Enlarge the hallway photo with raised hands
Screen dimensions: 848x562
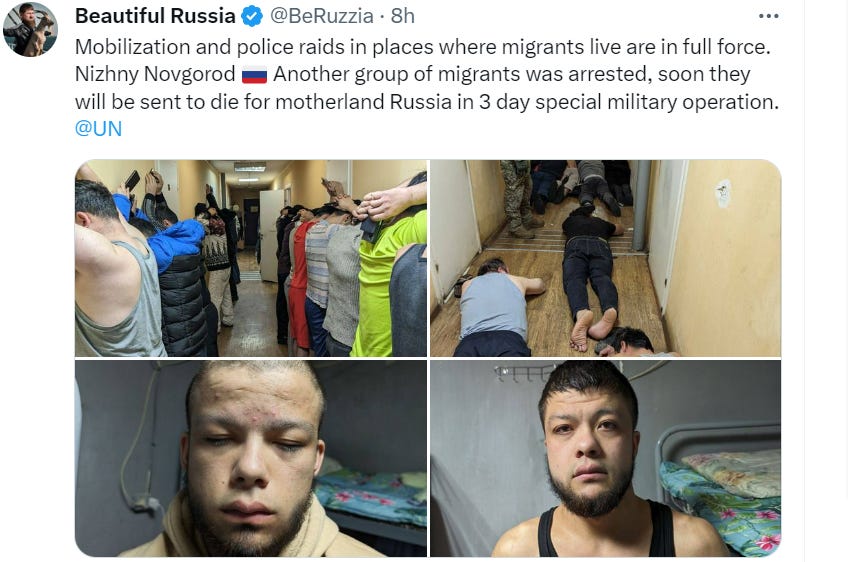coord(251,258)
